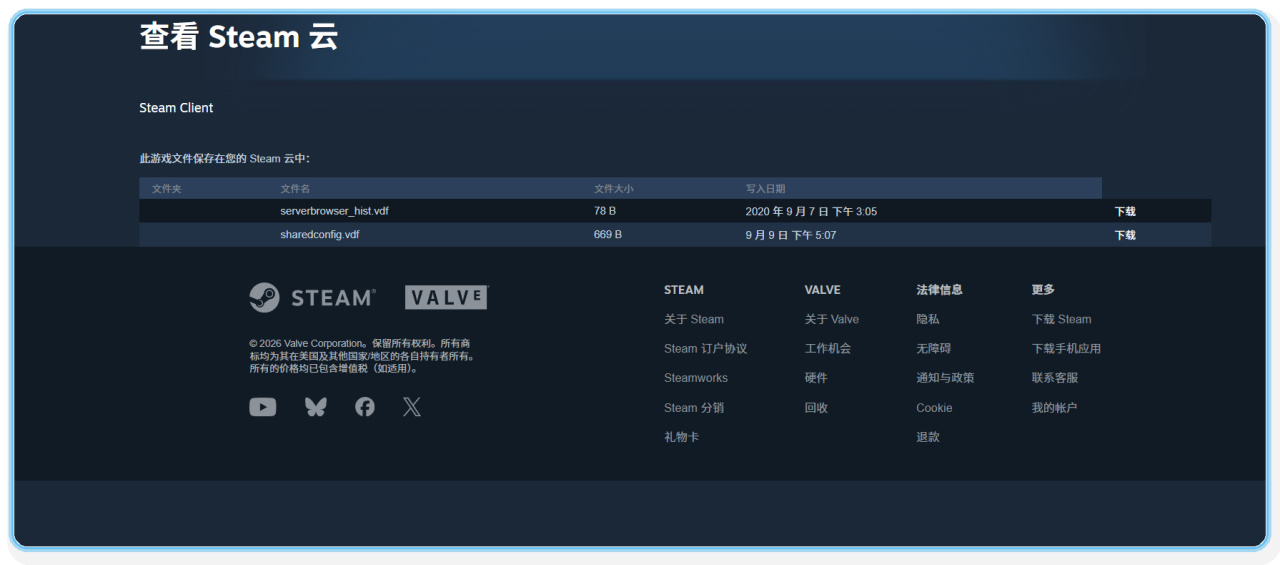
Task: Open 退款 footer link
Action: (928, 437)
